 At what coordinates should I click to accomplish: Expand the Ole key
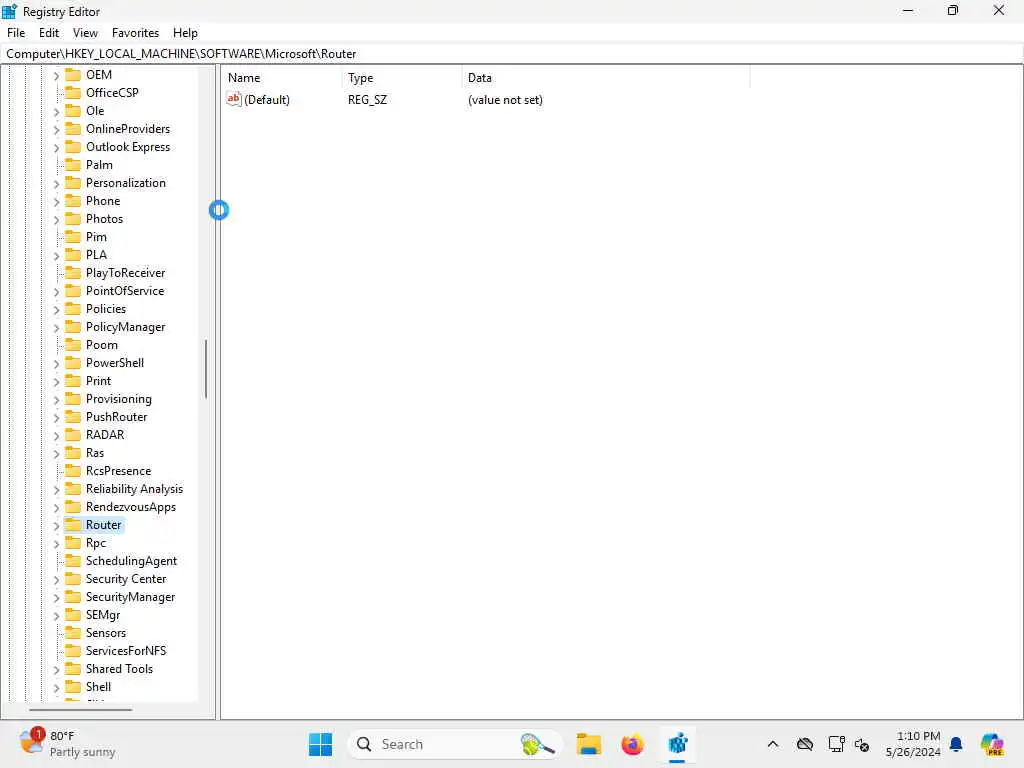tap(56, 112)
